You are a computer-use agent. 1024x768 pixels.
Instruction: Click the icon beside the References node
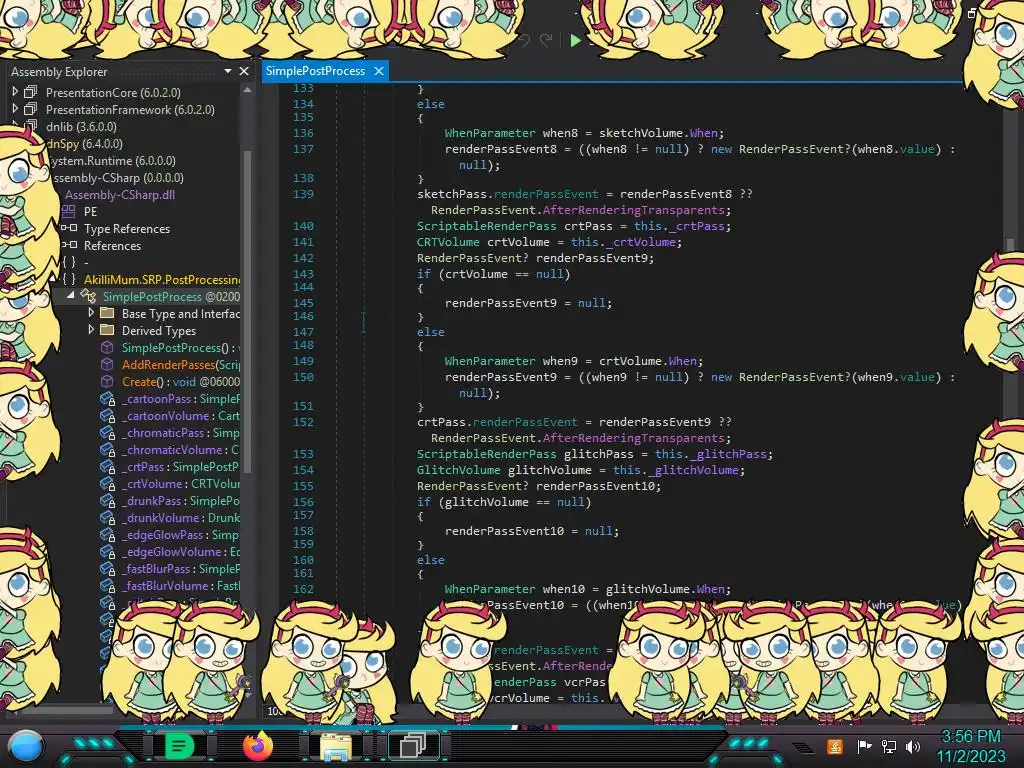tap(69, 245)
